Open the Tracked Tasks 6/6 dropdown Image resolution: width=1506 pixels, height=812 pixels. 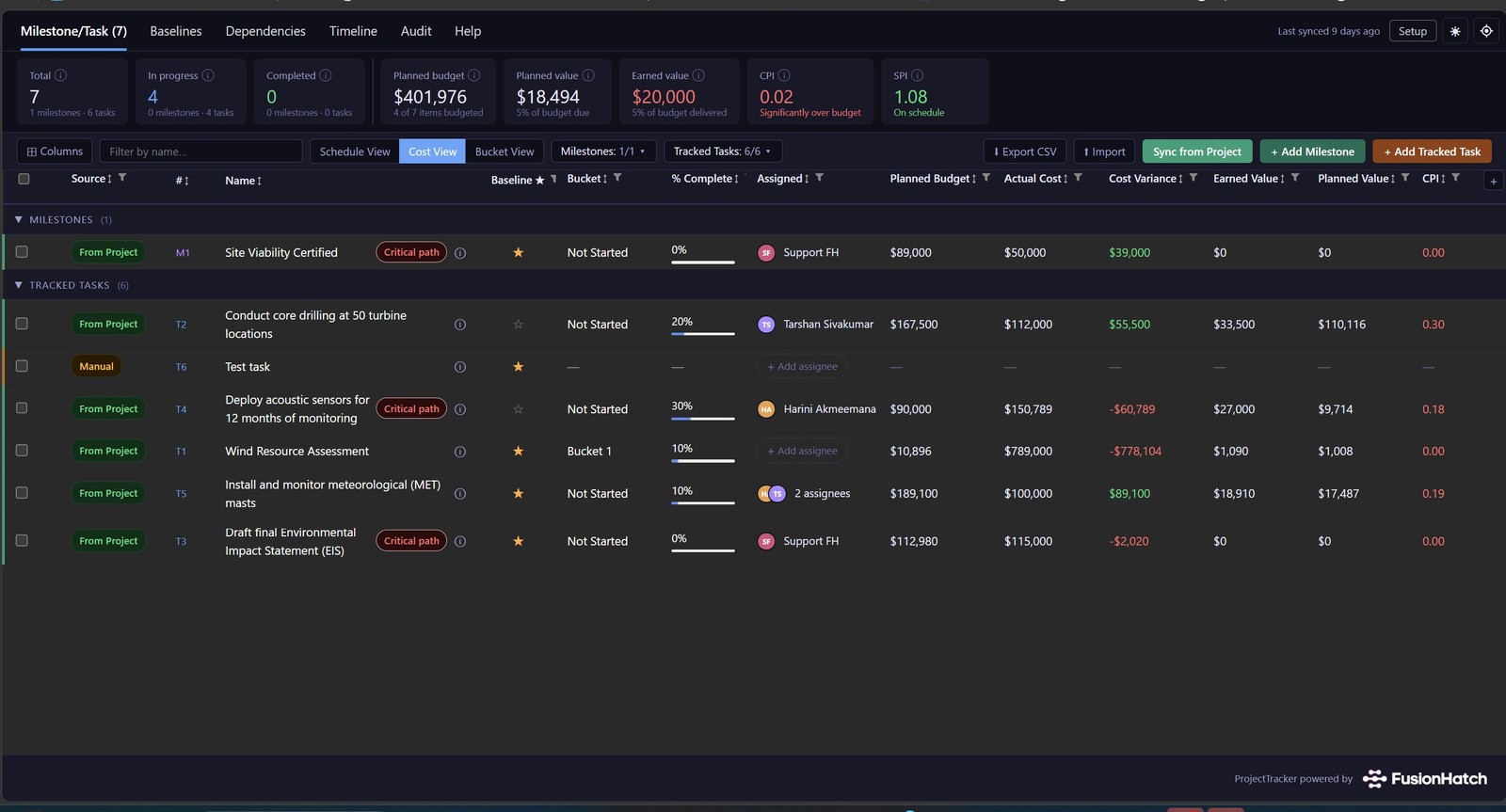click(x=722, y=151)
